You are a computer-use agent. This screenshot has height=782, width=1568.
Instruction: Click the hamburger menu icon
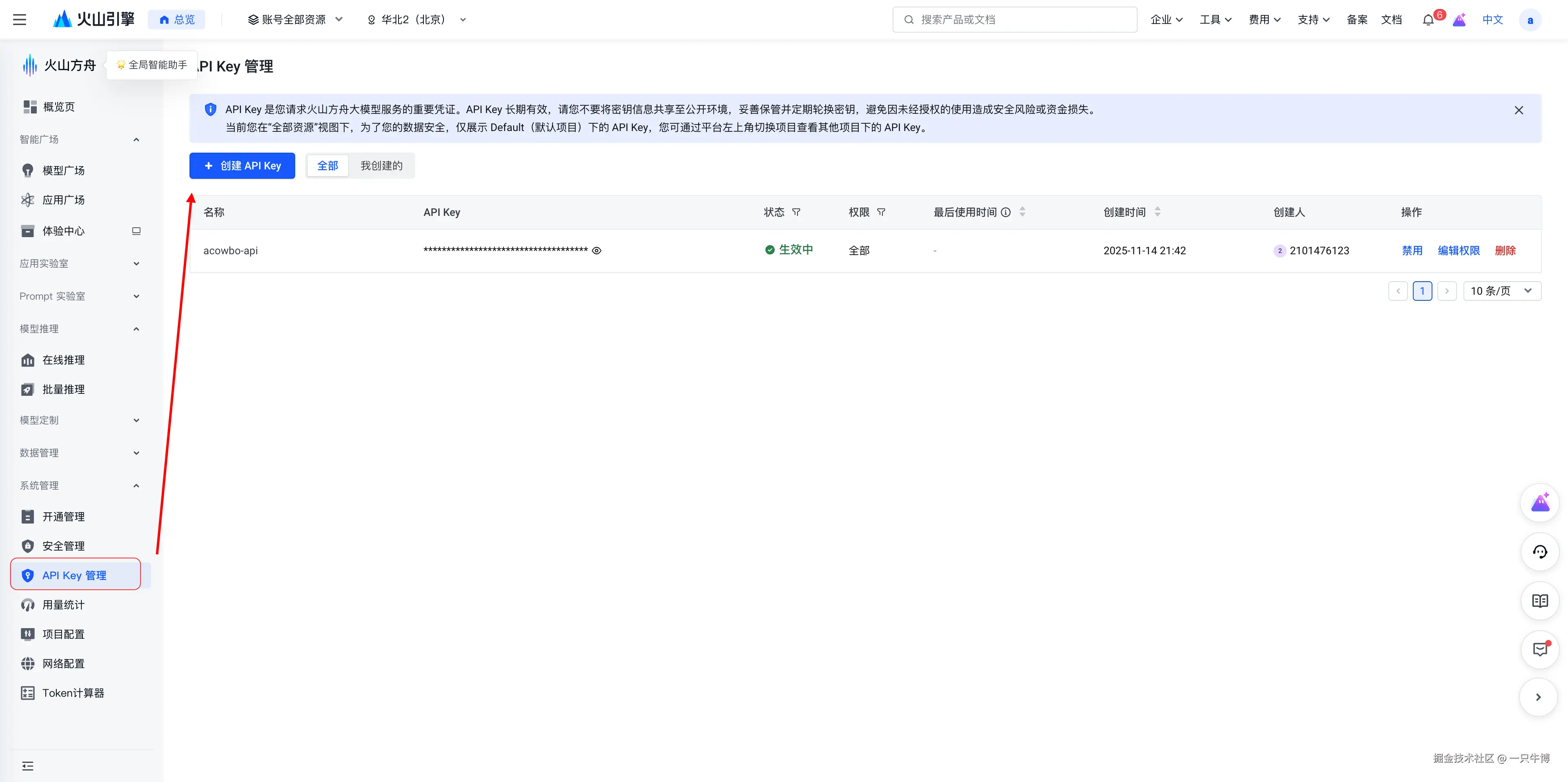[x=20, y=19]
